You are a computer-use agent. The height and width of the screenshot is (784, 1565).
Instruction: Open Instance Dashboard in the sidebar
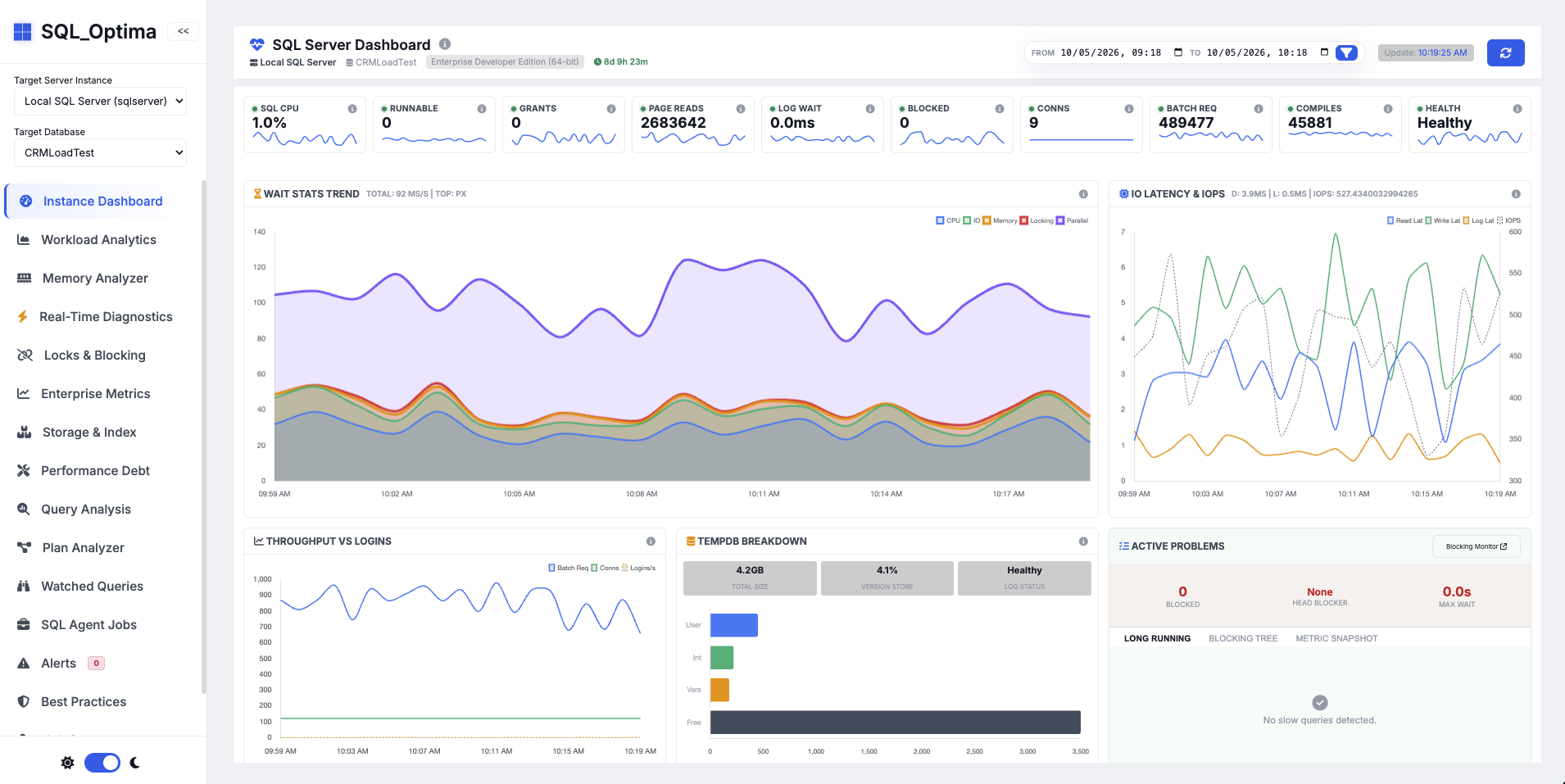point(102,202)
